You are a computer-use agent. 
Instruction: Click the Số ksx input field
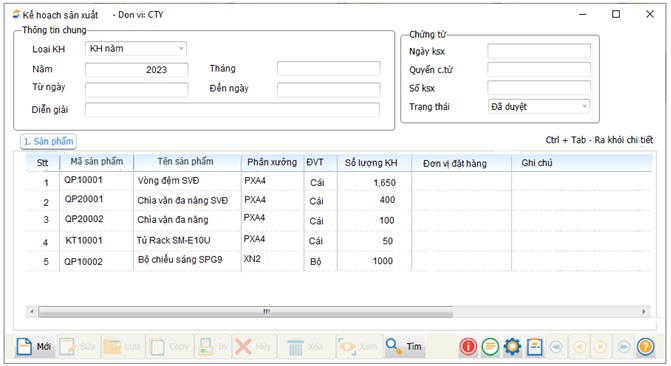(x=539, y=88)
